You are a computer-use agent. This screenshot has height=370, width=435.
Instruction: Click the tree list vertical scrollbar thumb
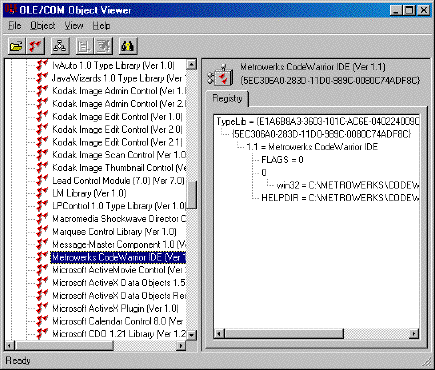(x=191, y=195)
